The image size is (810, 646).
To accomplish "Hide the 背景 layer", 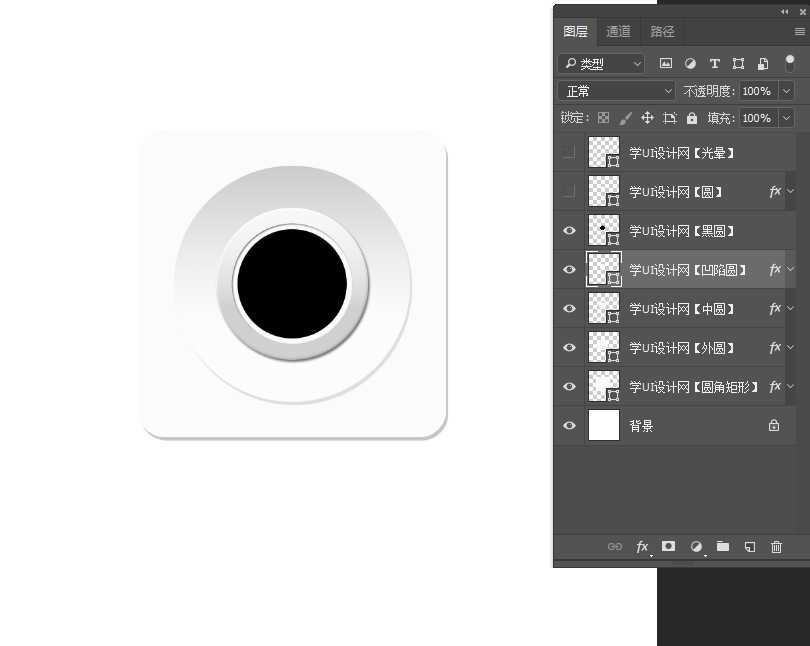I will (x=570, y=426).
